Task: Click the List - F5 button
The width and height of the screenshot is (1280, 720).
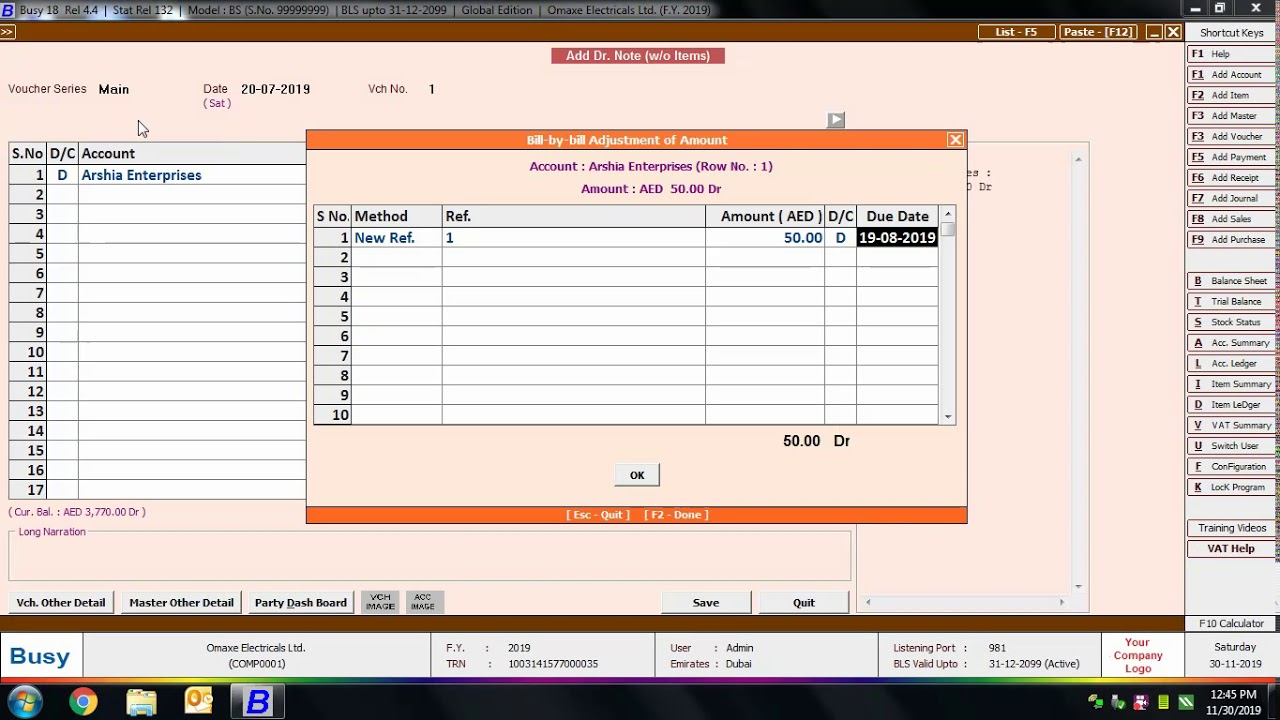Action: [x=1016, y=32]
